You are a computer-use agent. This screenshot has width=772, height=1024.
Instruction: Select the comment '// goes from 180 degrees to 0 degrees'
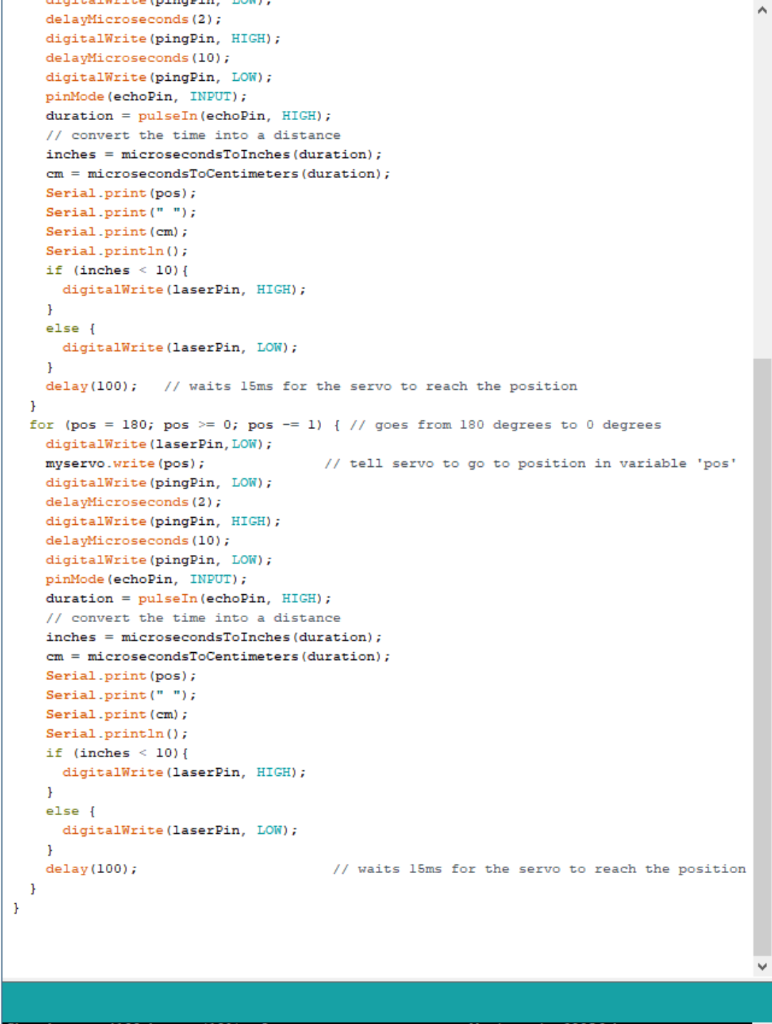click(506, 425)
